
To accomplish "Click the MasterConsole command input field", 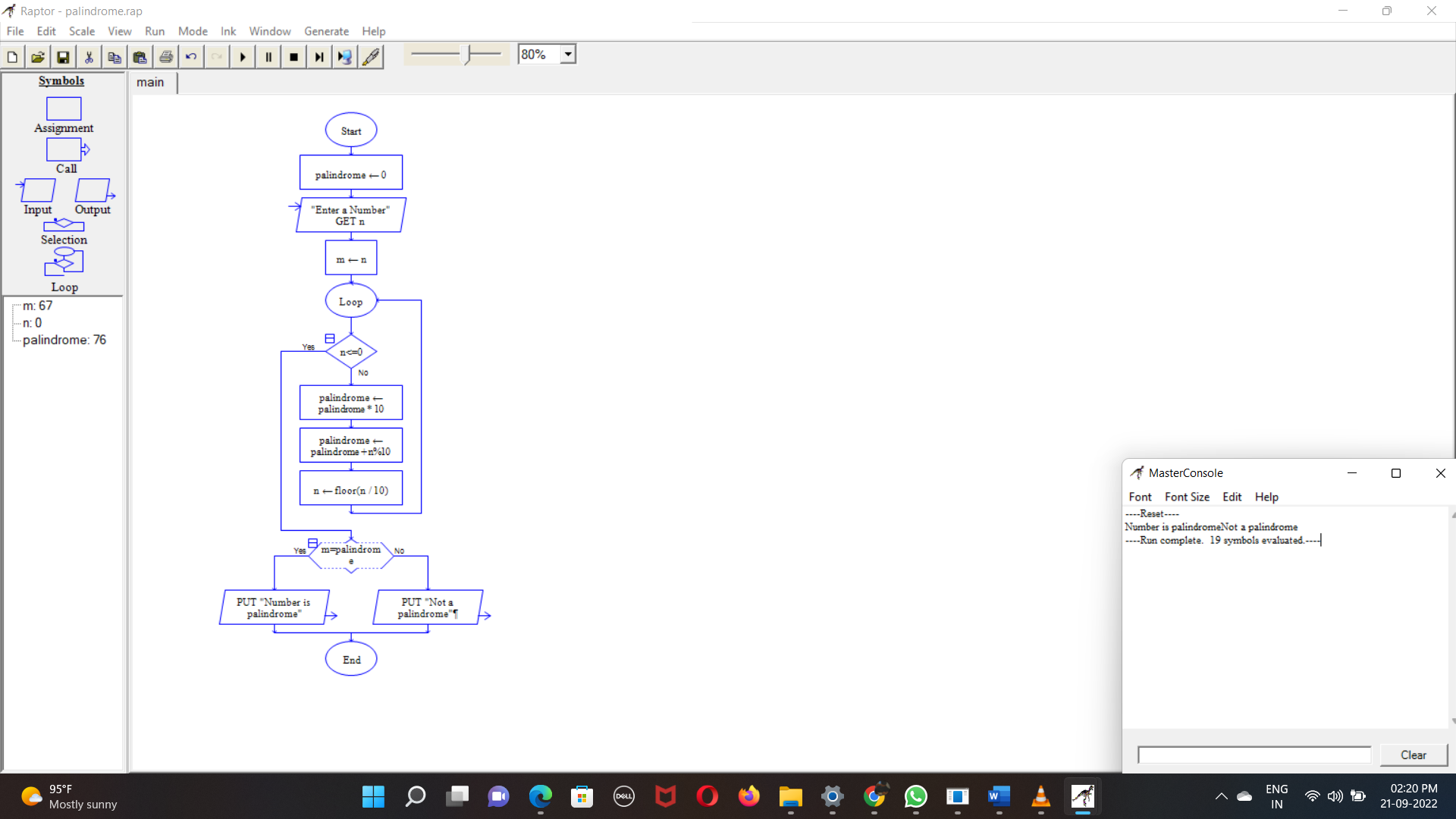I will (1254, 755).
